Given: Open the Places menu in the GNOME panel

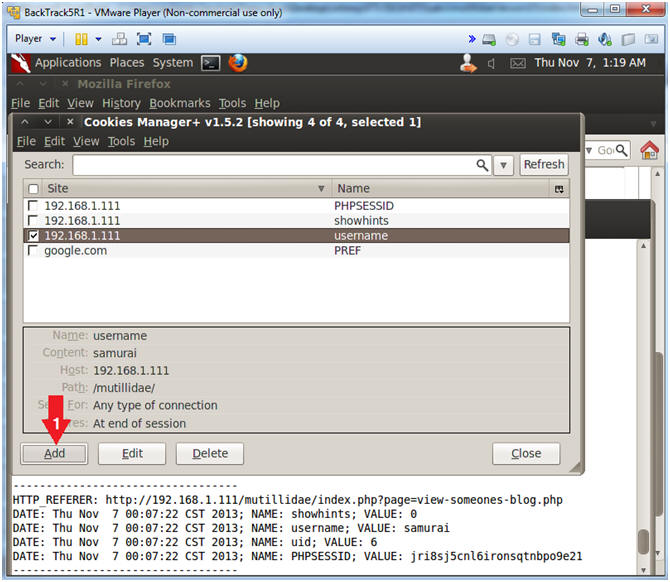Looking at the screenshot, I should [x=127, y=63].
